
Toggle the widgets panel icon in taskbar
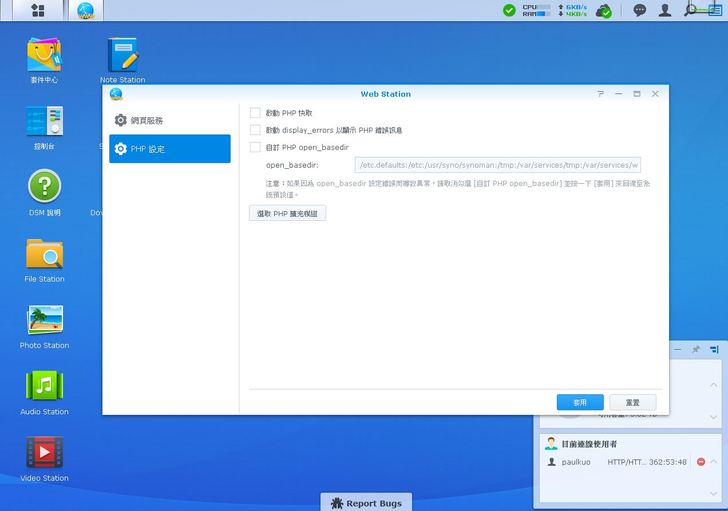click(x=715, y=10)
